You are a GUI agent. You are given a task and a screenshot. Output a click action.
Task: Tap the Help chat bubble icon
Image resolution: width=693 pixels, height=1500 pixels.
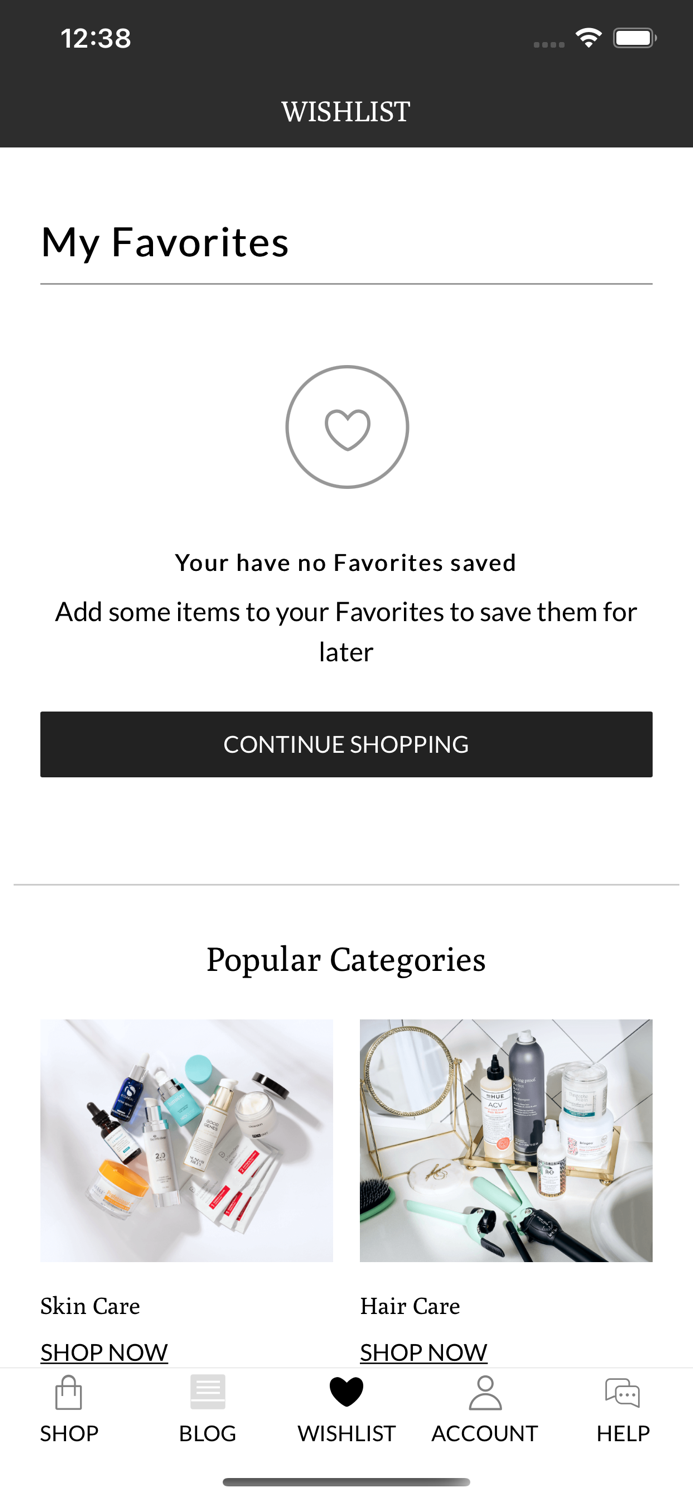[622, 1390]
